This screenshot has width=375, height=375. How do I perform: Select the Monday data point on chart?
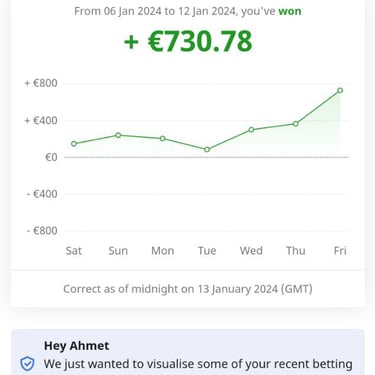[x=163, y=138]
